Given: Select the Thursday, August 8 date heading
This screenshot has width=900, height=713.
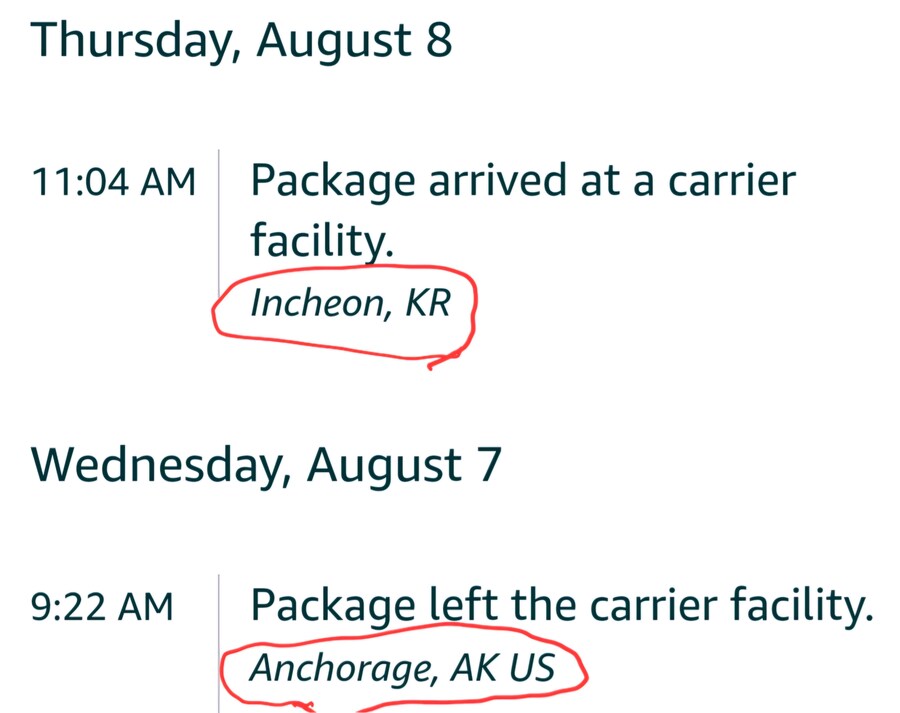Looking at the screenshot, I should [x=242, y=41].
